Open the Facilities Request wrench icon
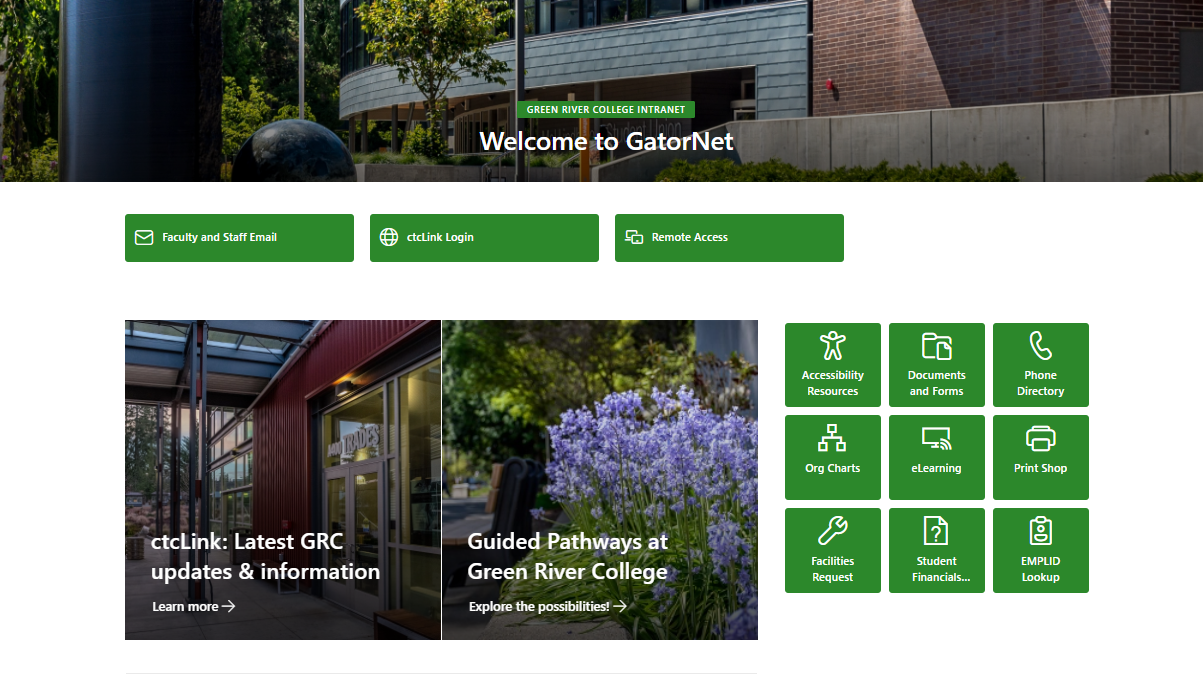 pyautogui.click(x=832, y=531)
